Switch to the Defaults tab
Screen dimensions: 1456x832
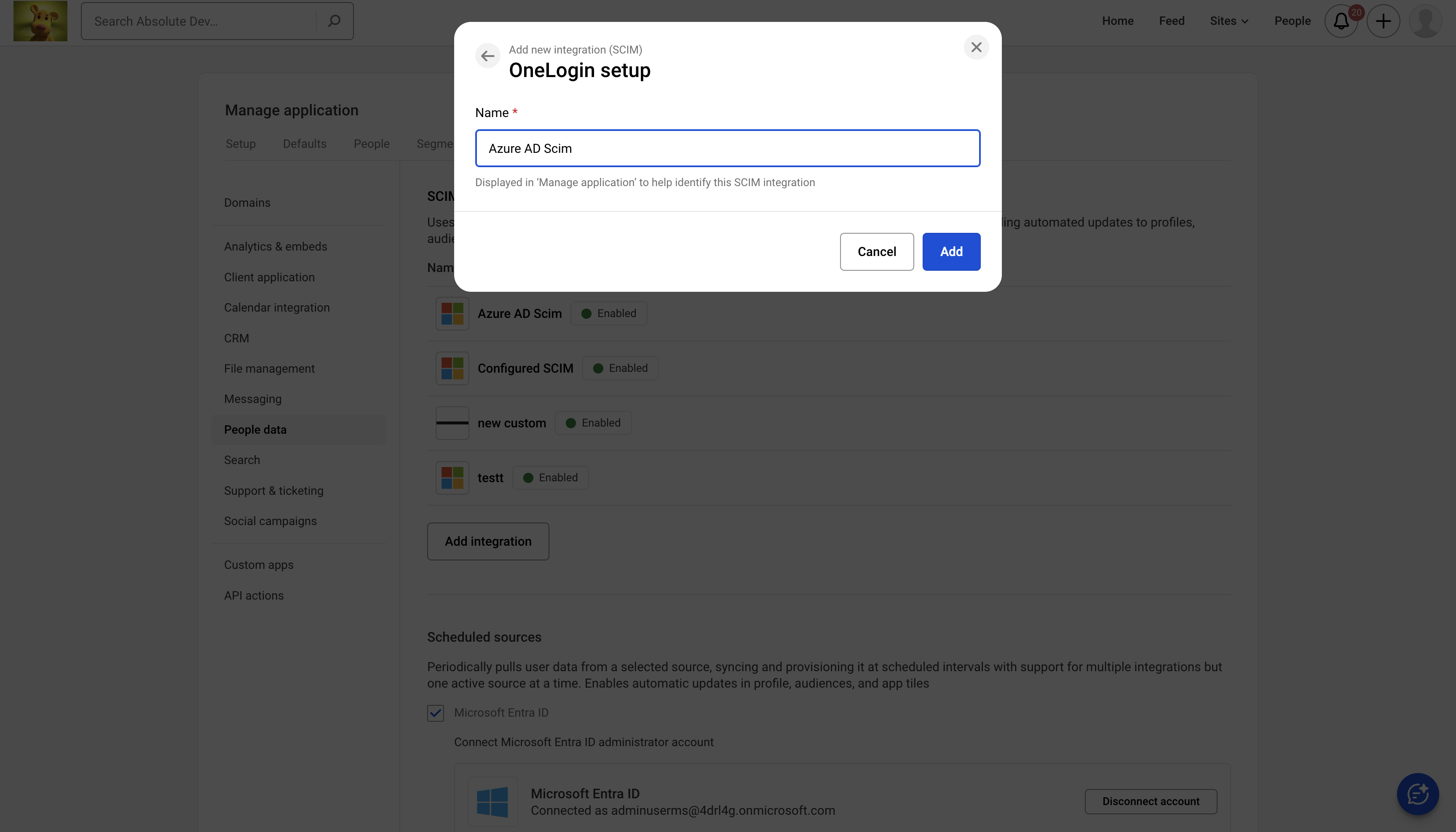pyautogui.click(x=305, y=144)
